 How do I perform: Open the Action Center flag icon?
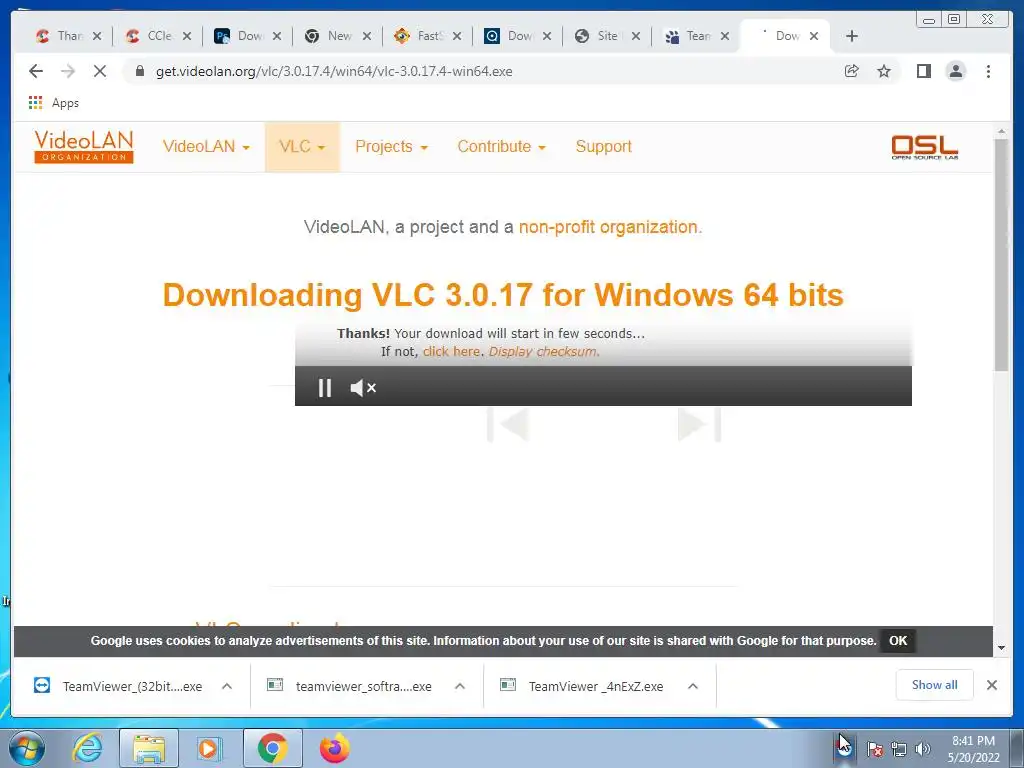tap(875, 749)
